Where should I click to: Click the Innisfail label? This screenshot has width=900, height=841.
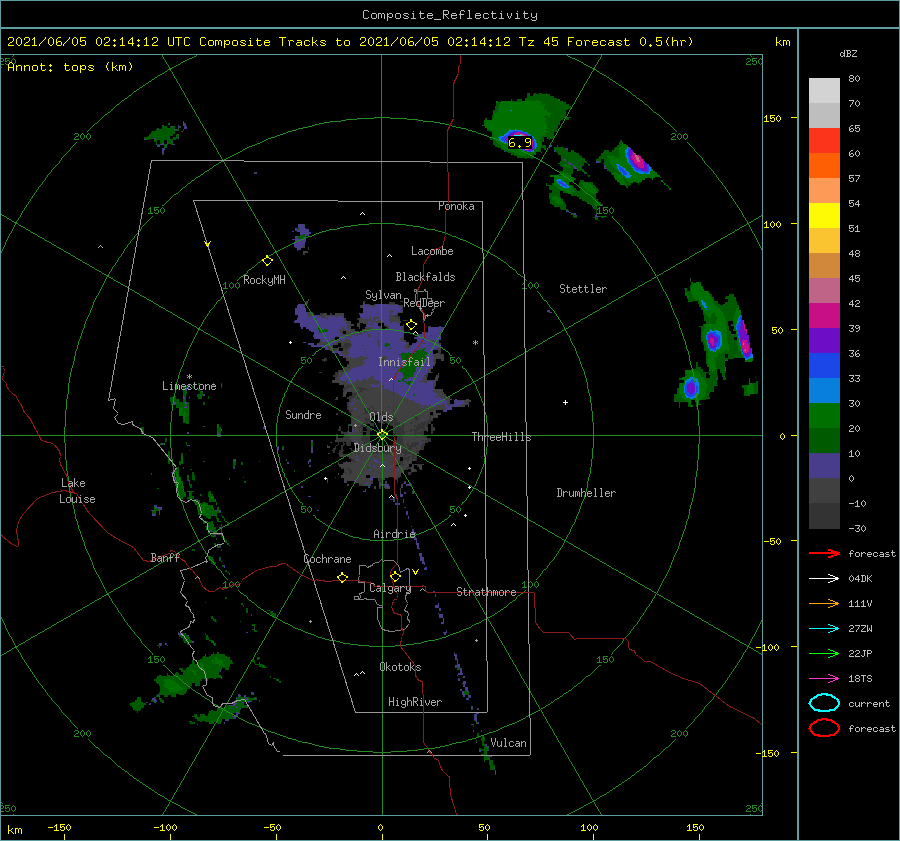point(404,362)
